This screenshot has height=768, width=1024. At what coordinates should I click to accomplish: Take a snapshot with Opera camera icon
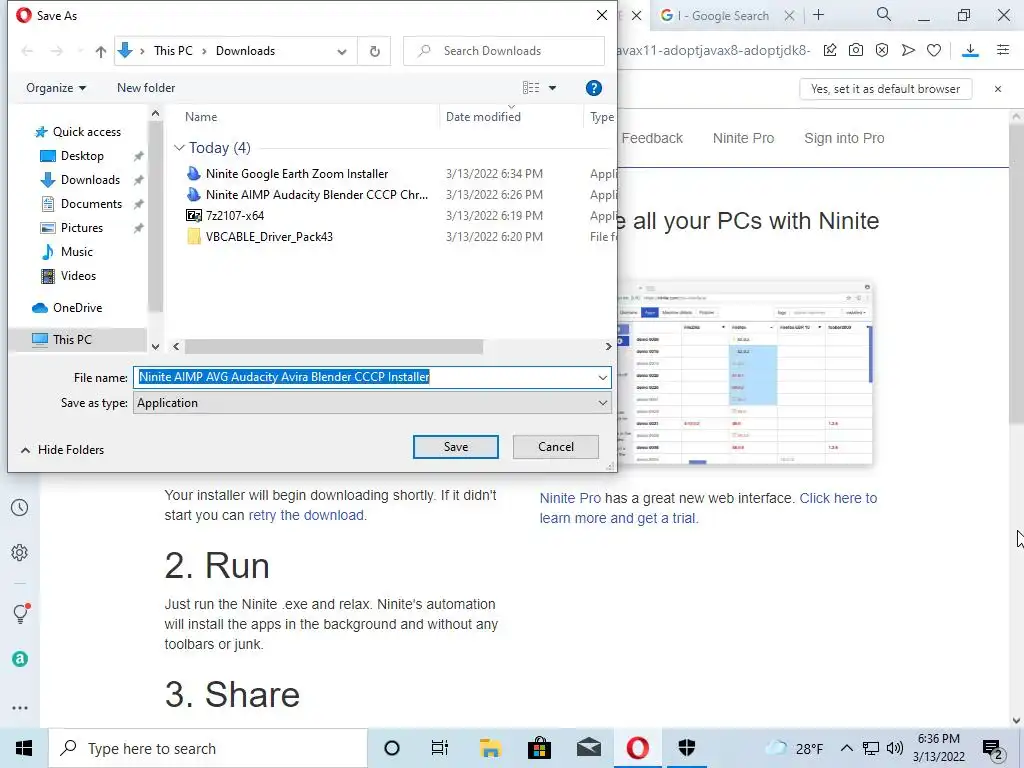coord(856,50)
